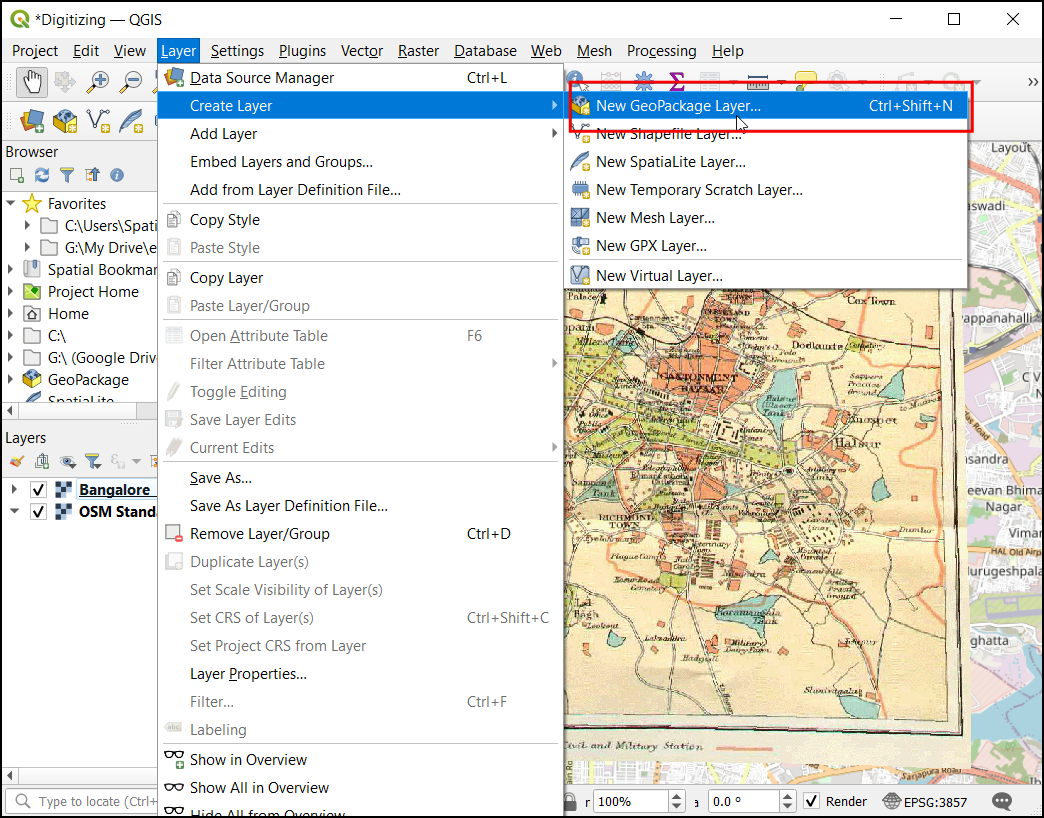Click the New SpatiaLite Layer feather toolbar icon
The image size is (1044, 818).
point(131,120)
